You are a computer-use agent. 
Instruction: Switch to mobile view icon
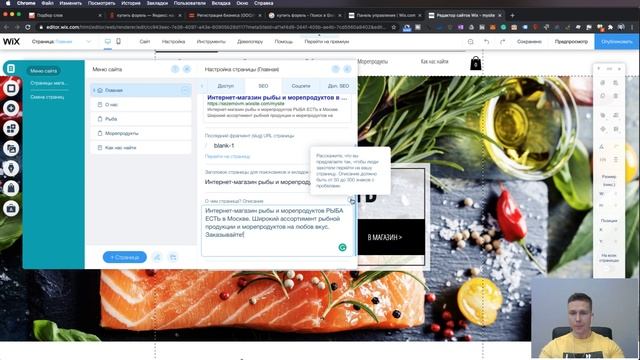click(118, 42)
